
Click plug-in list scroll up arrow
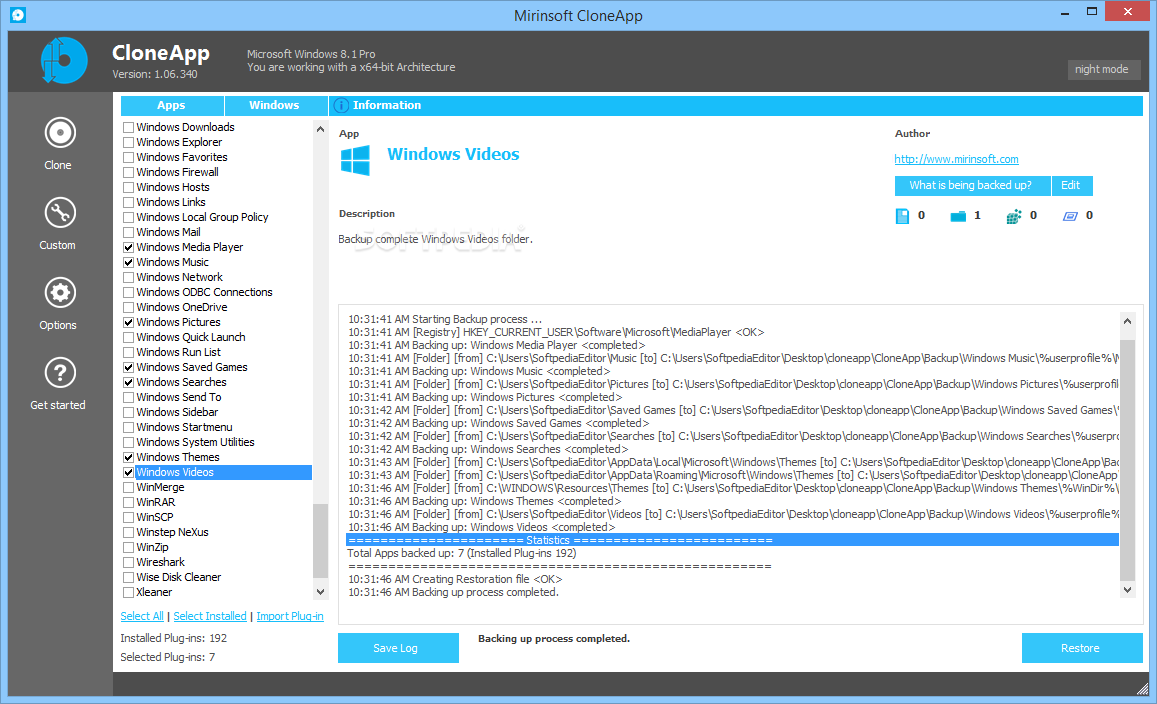[x=320, y=128]
